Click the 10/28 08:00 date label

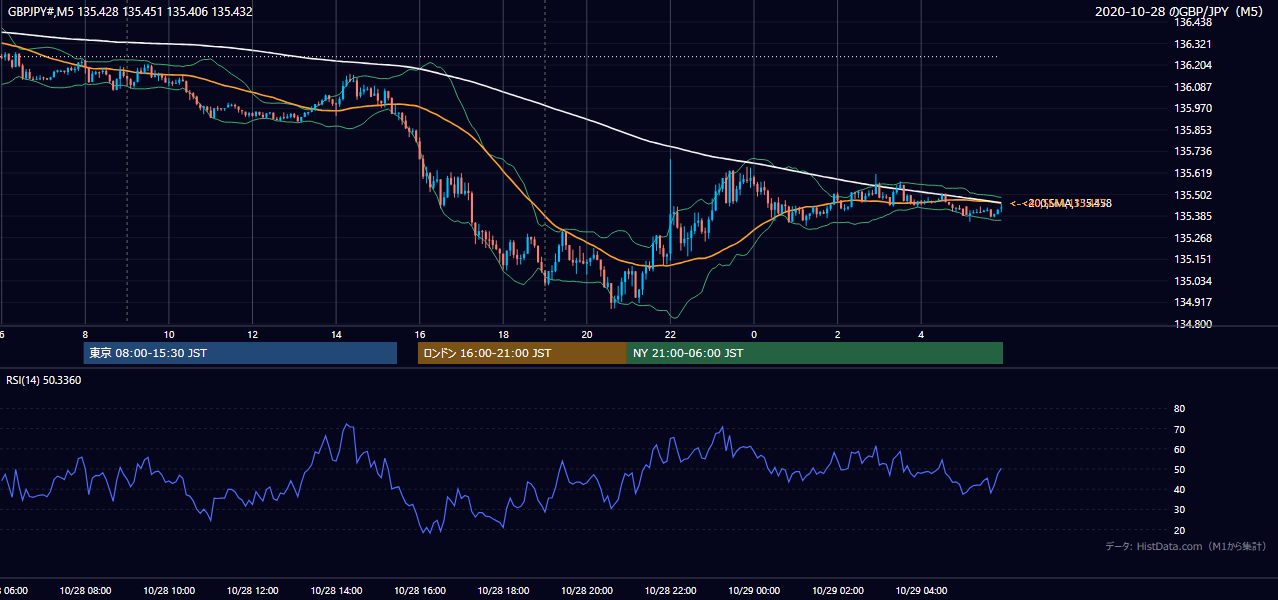(85, 591)
